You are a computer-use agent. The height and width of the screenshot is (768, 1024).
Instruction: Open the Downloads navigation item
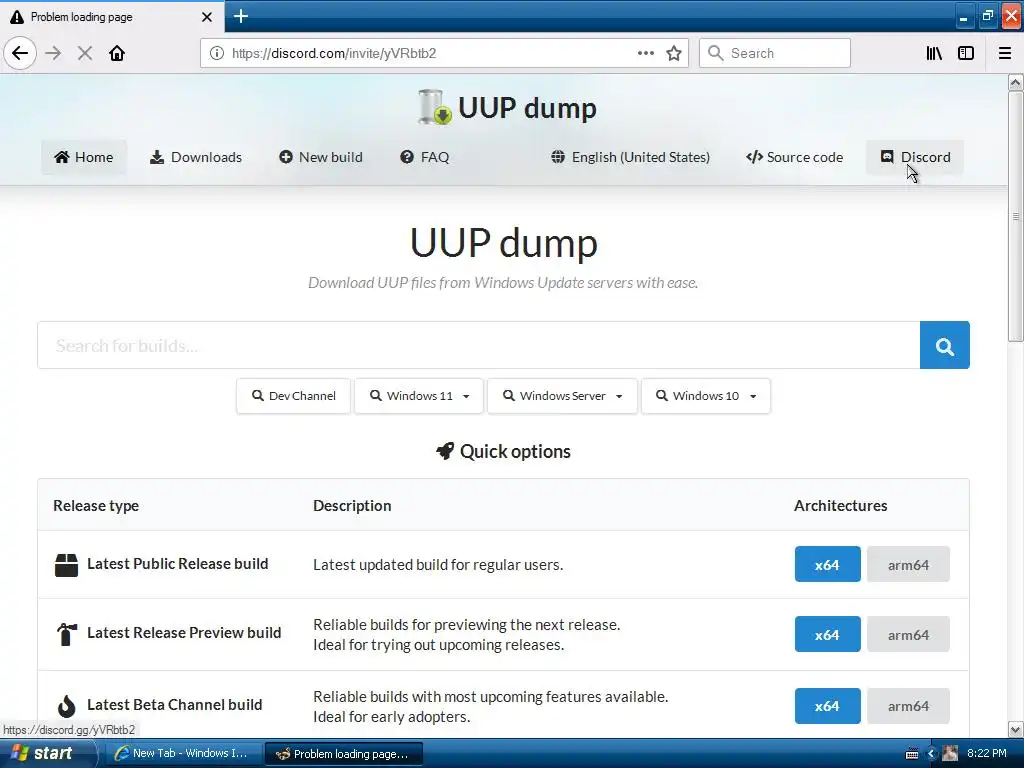coord(196,157)
